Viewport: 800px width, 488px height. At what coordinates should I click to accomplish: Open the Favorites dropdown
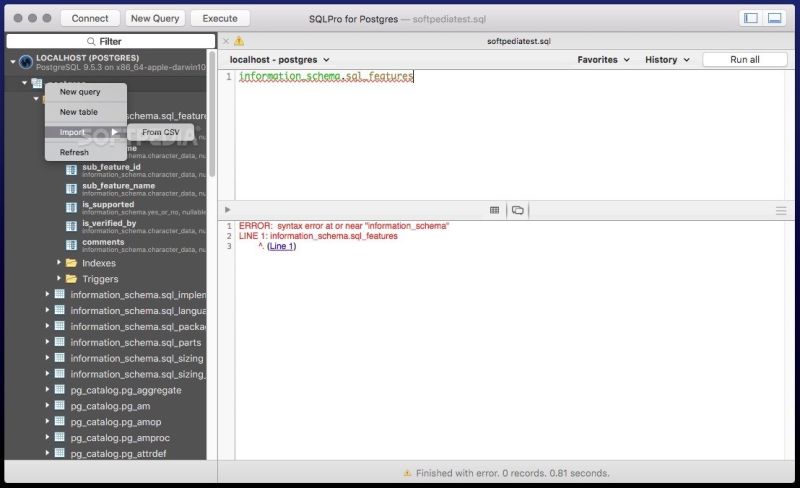click(x=603, y=60)
